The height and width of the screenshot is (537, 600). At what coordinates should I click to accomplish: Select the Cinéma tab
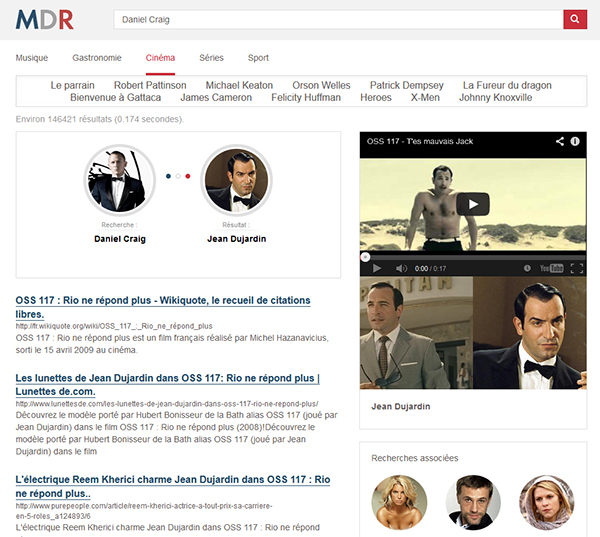click(x=160, y=58)
